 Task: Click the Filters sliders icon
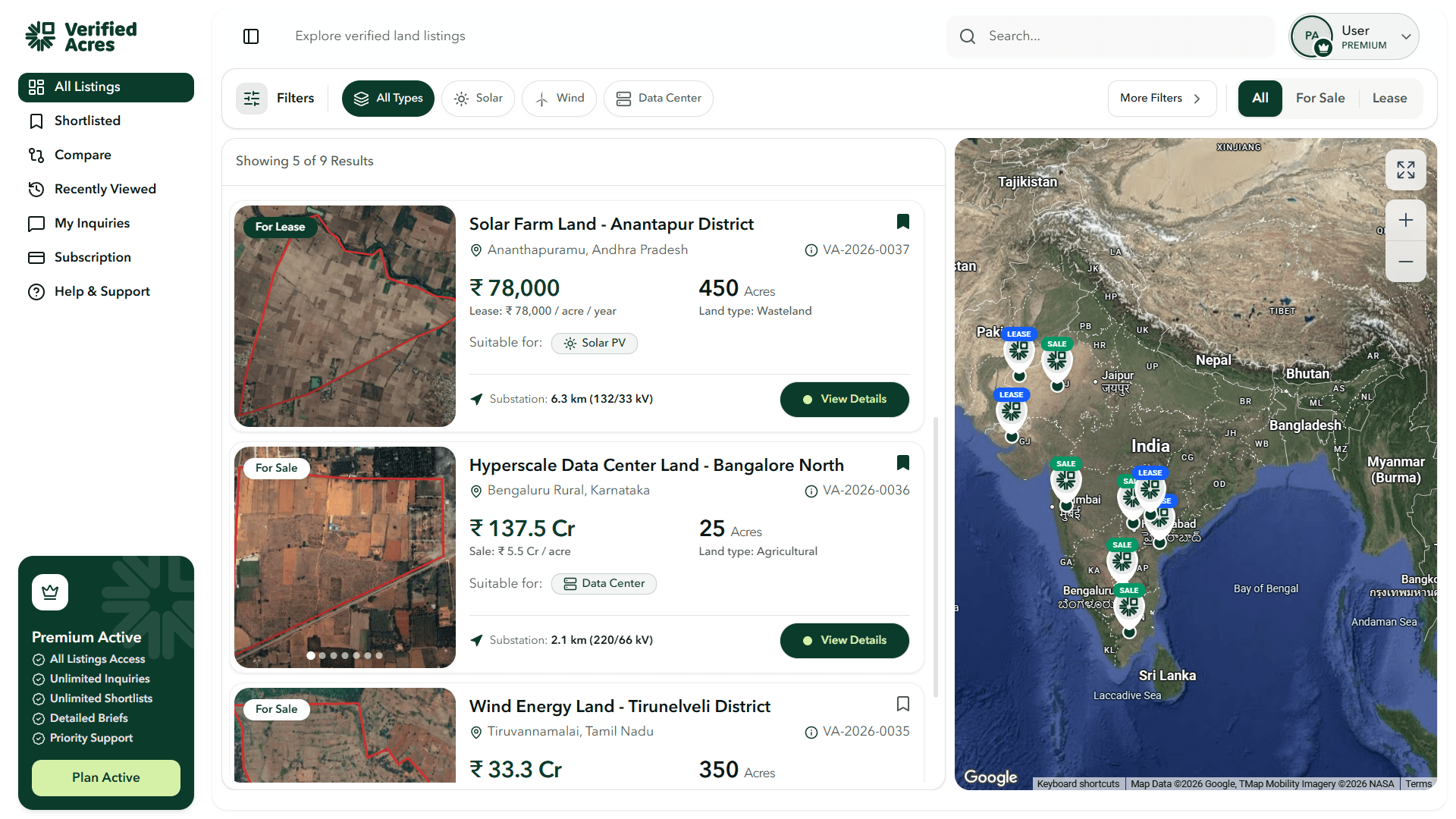[252, 99]
